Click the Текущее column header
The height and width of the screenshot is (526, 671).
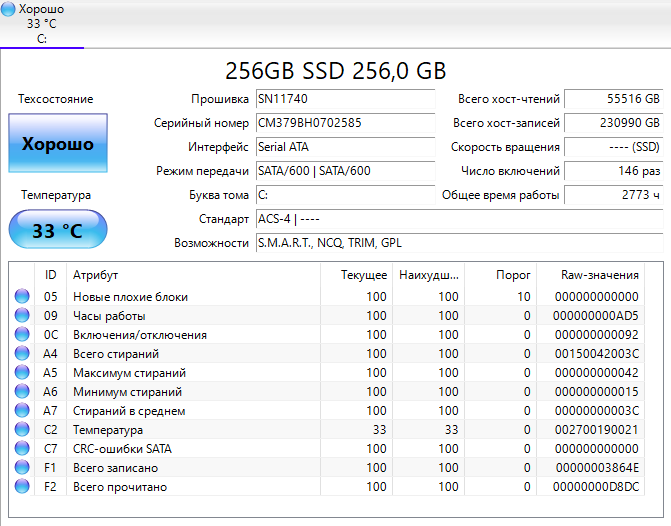[356, 274]
